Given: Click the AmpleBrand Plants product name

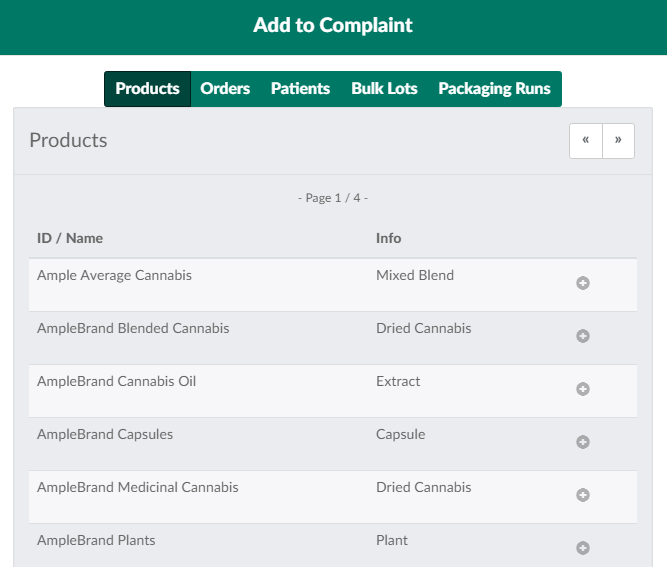Looking at the screenshot, I should (x=96, y=540).
